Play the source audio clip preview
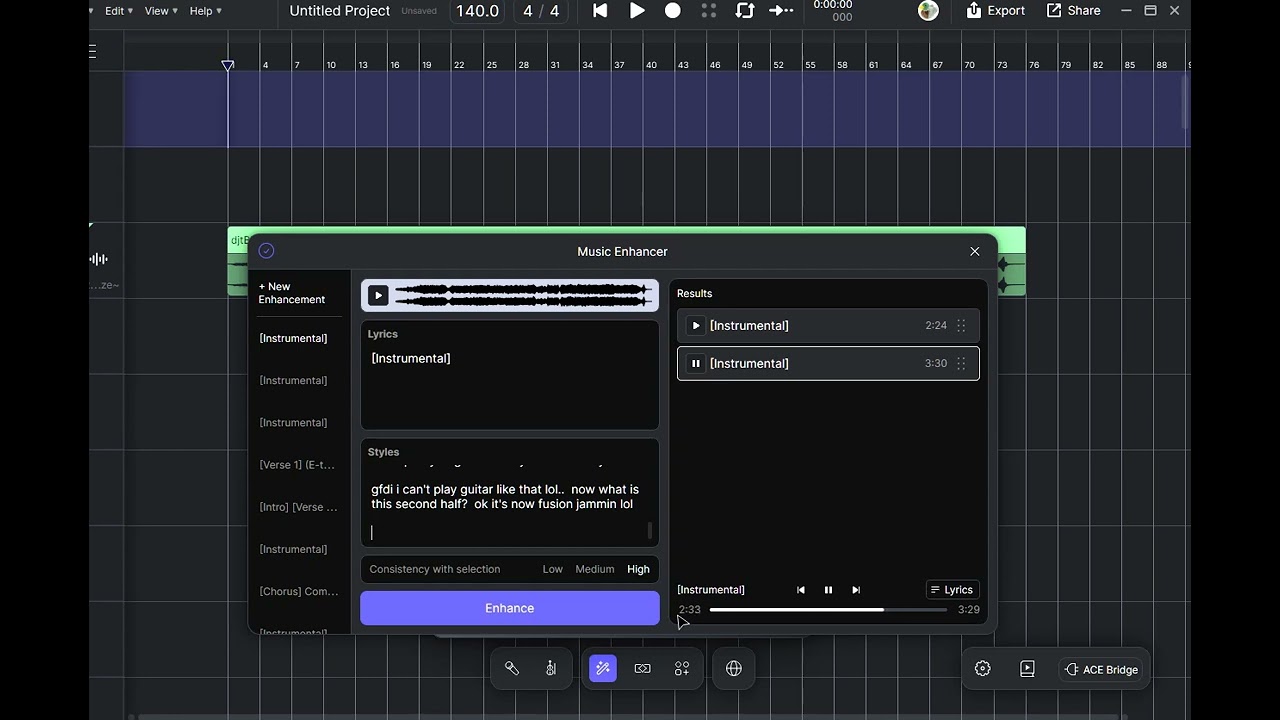Screen dimensions: 1280x720 (x=378, y=295)
